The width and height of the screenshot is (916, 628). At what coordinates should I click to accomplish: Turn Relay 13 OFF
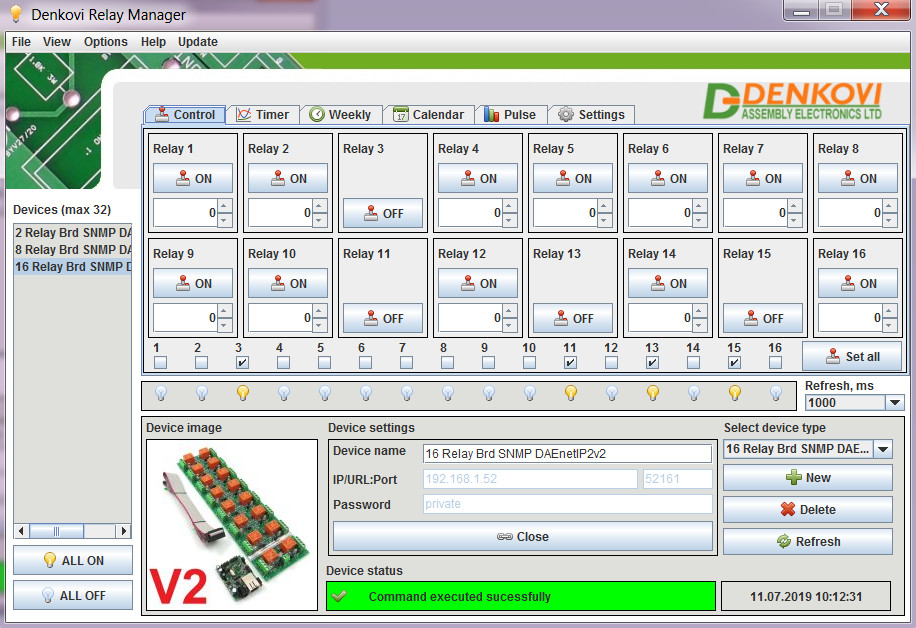(572, 318)
